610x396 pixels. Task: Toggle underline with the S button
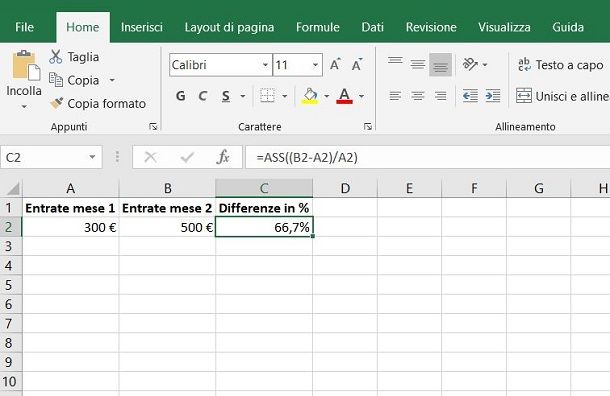226,96
